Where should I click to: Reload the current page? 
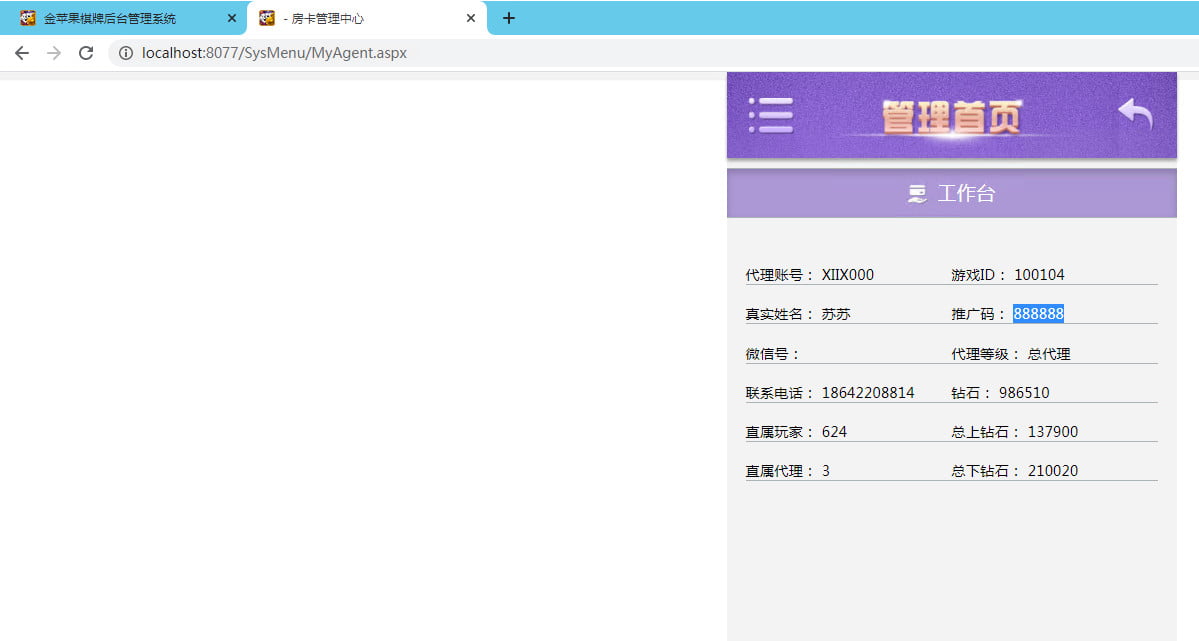86,53
